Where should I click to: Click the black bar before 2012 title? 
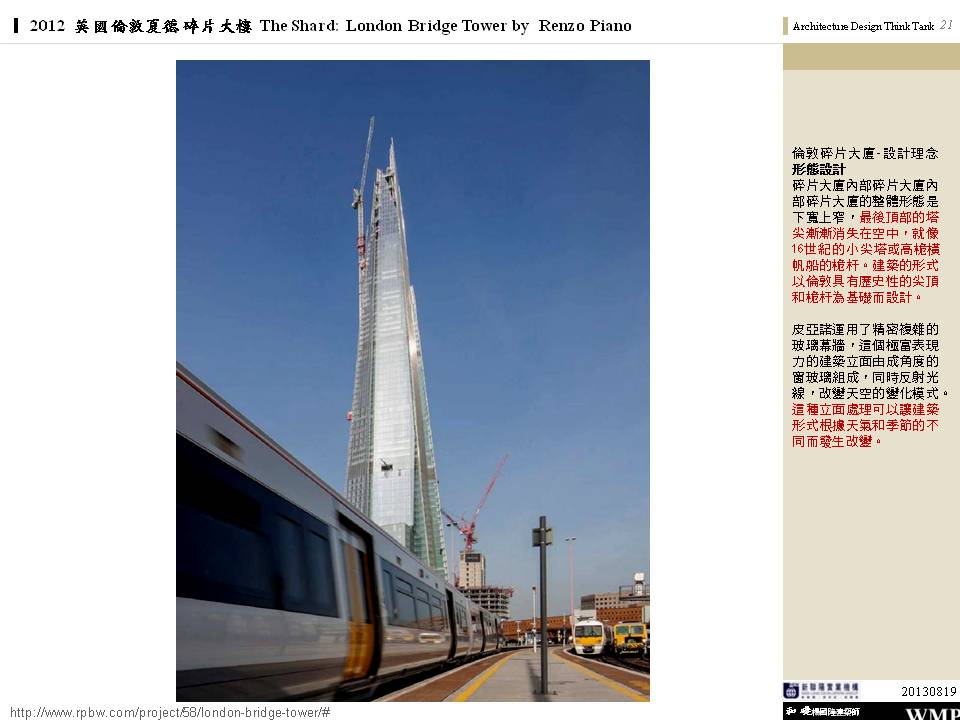coord(16,26)
